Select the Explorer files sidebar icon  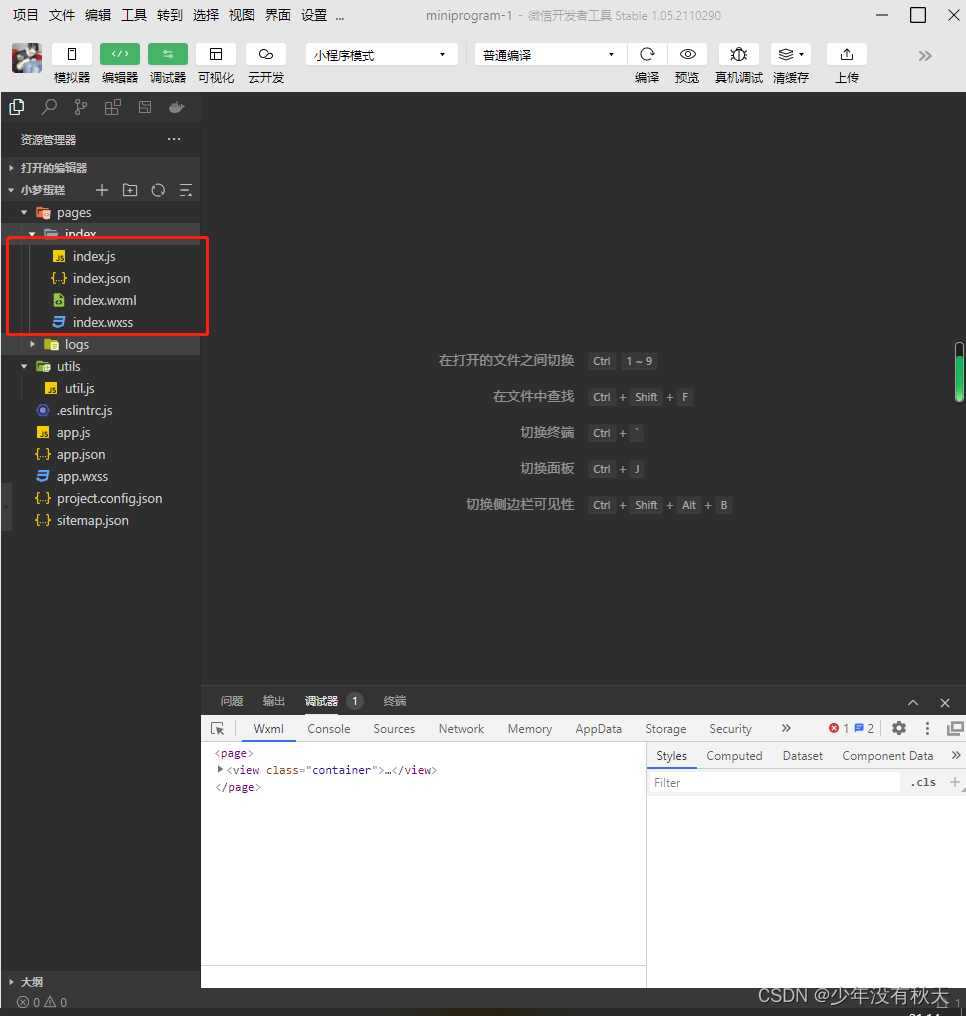click(x=17, y=107)
